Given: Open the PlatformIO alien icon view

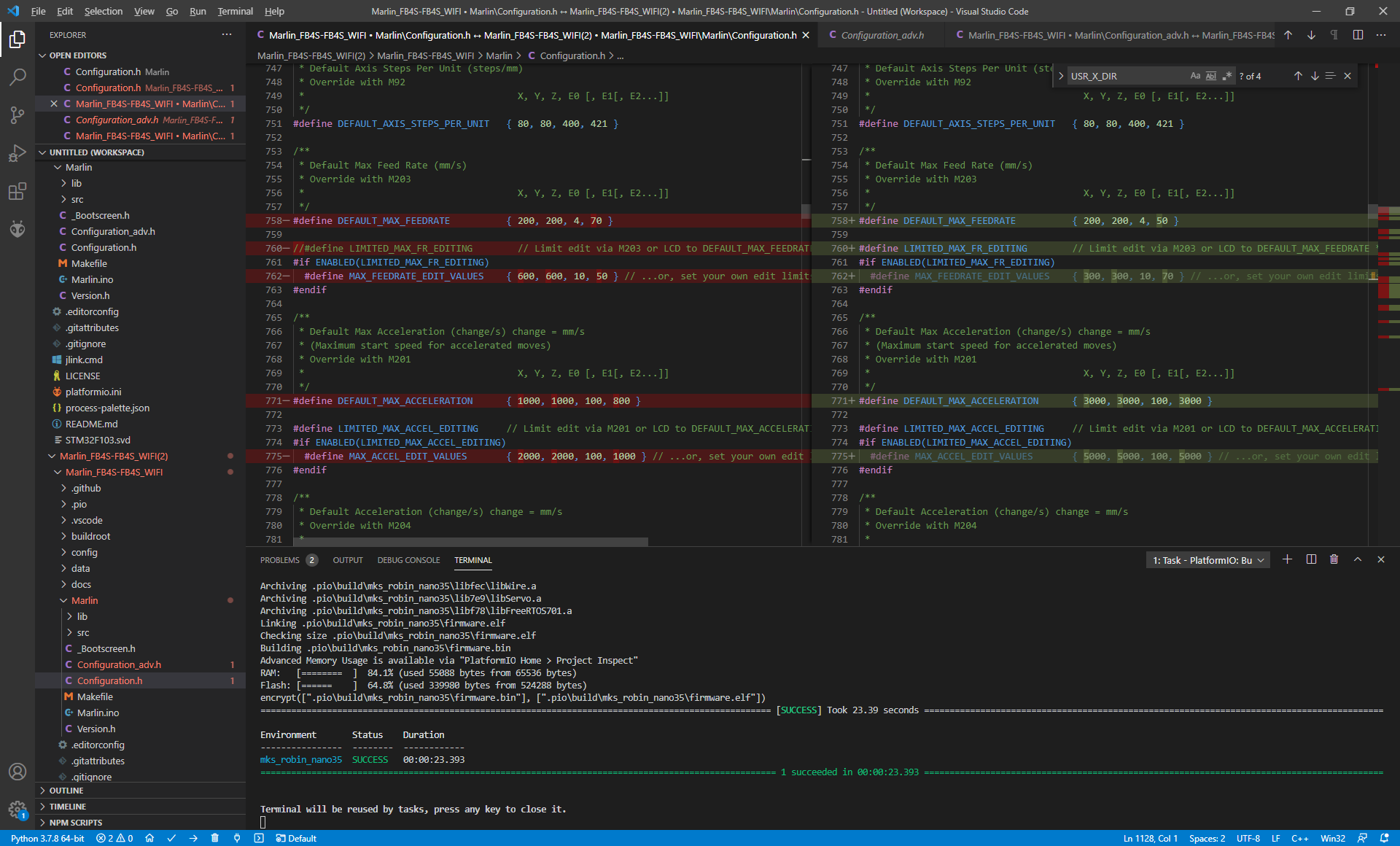Looking at the screenshot, I should (17, 229).
